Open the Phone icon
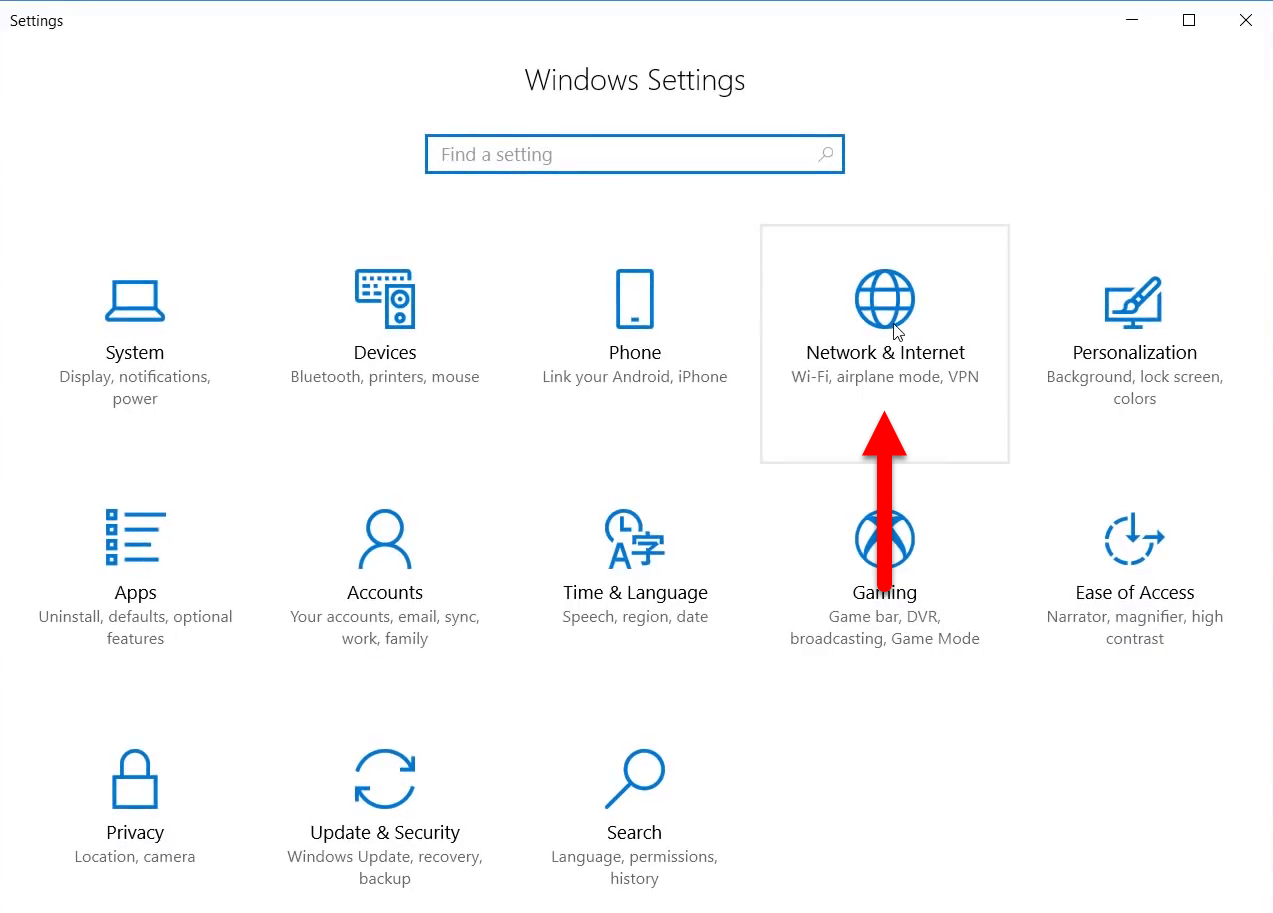The width and height of the screenshot is (1273, 913). [x=635, y=298]
